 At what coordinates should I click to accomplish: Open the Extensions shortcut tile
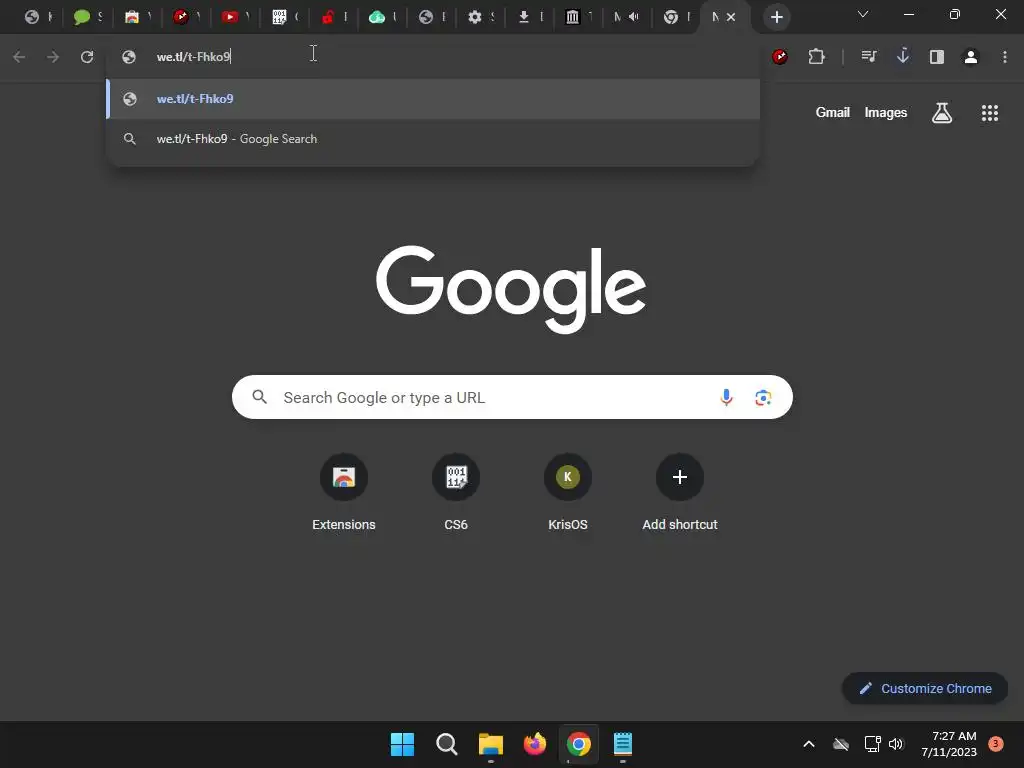tap(344, 494)
